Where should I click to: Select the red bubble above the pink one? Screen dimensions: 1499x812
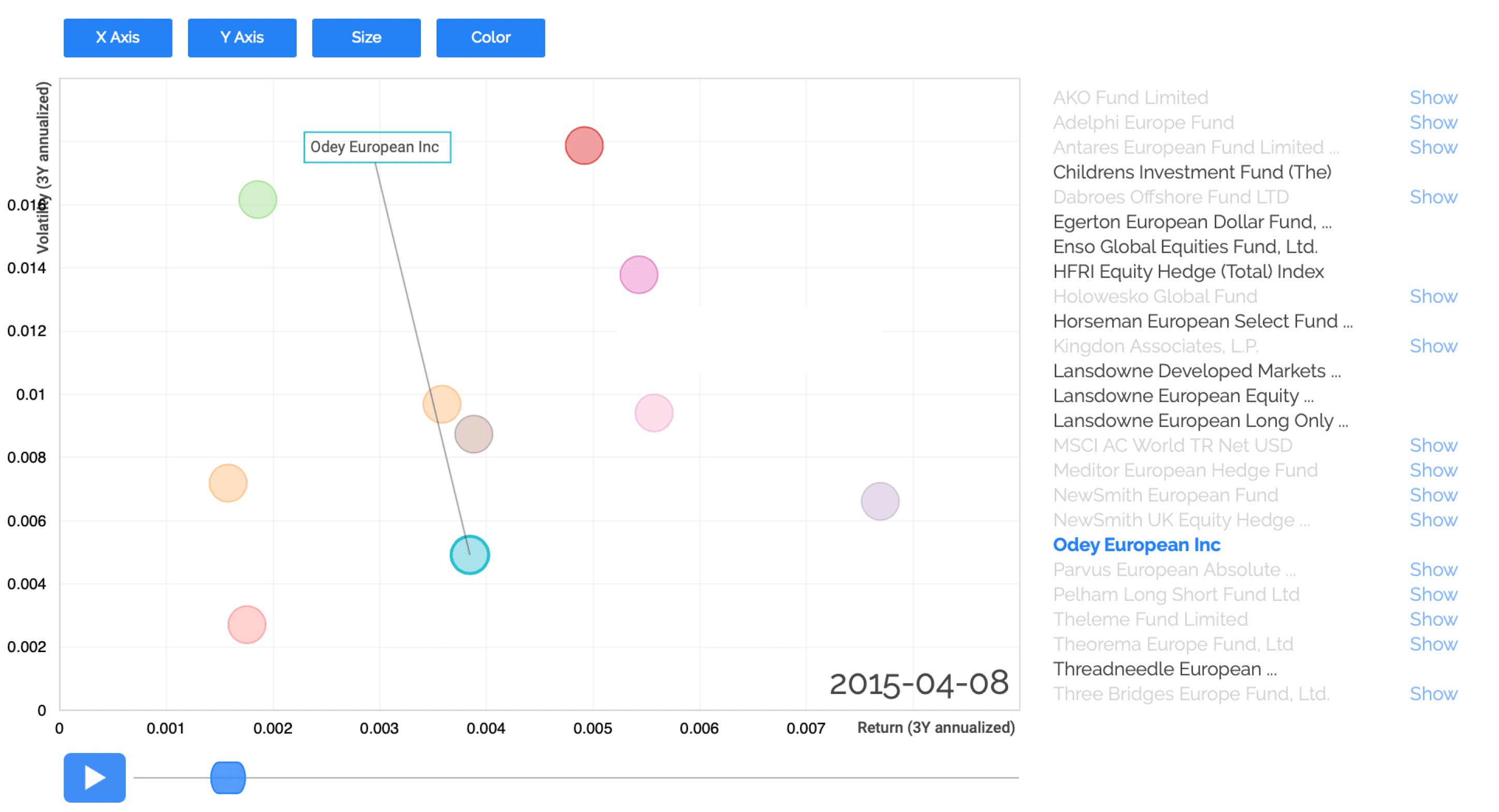(584, 145)
